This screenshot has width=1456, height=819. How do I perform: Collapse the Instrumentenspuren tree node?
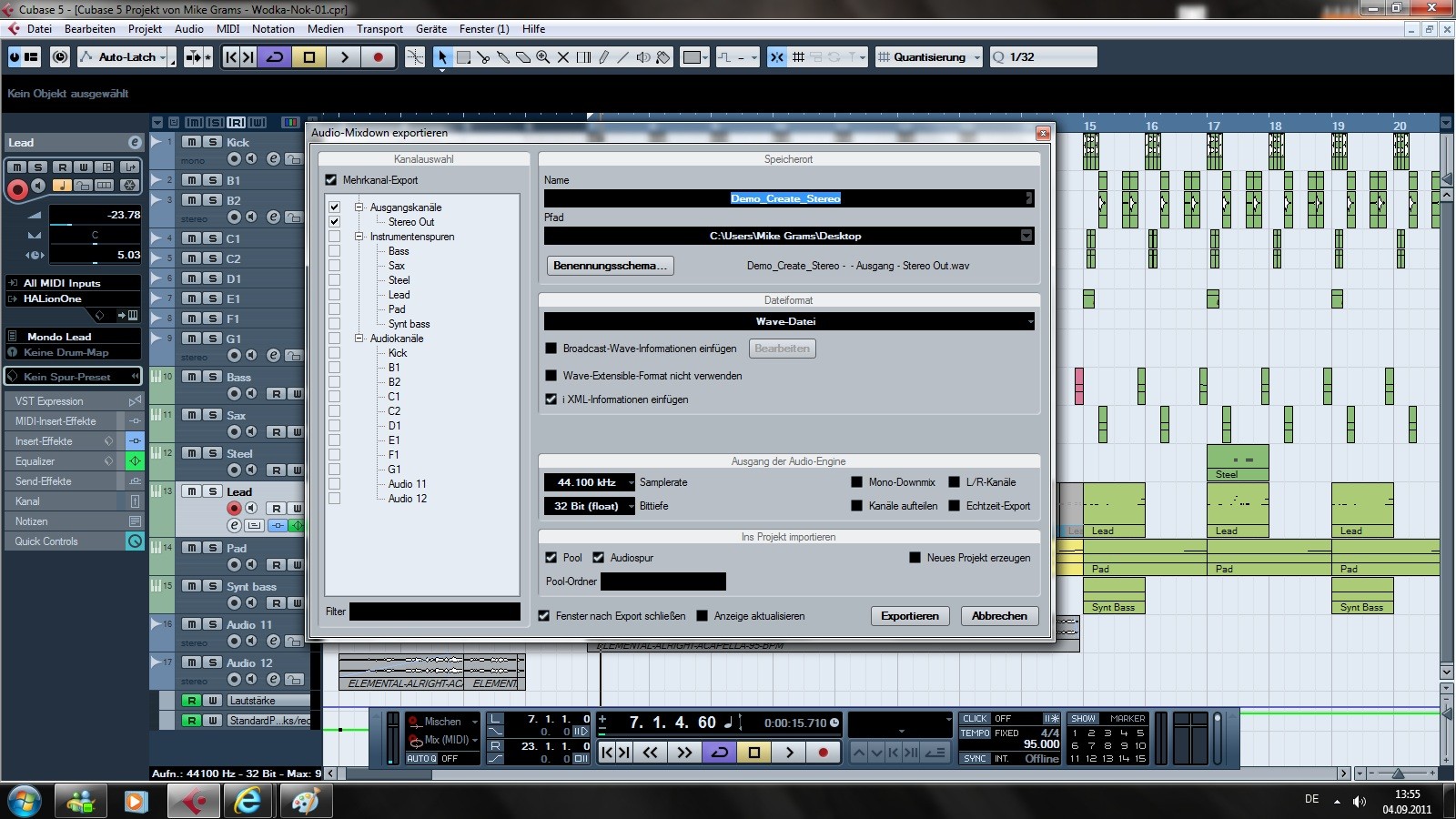(x=359, y=237)
